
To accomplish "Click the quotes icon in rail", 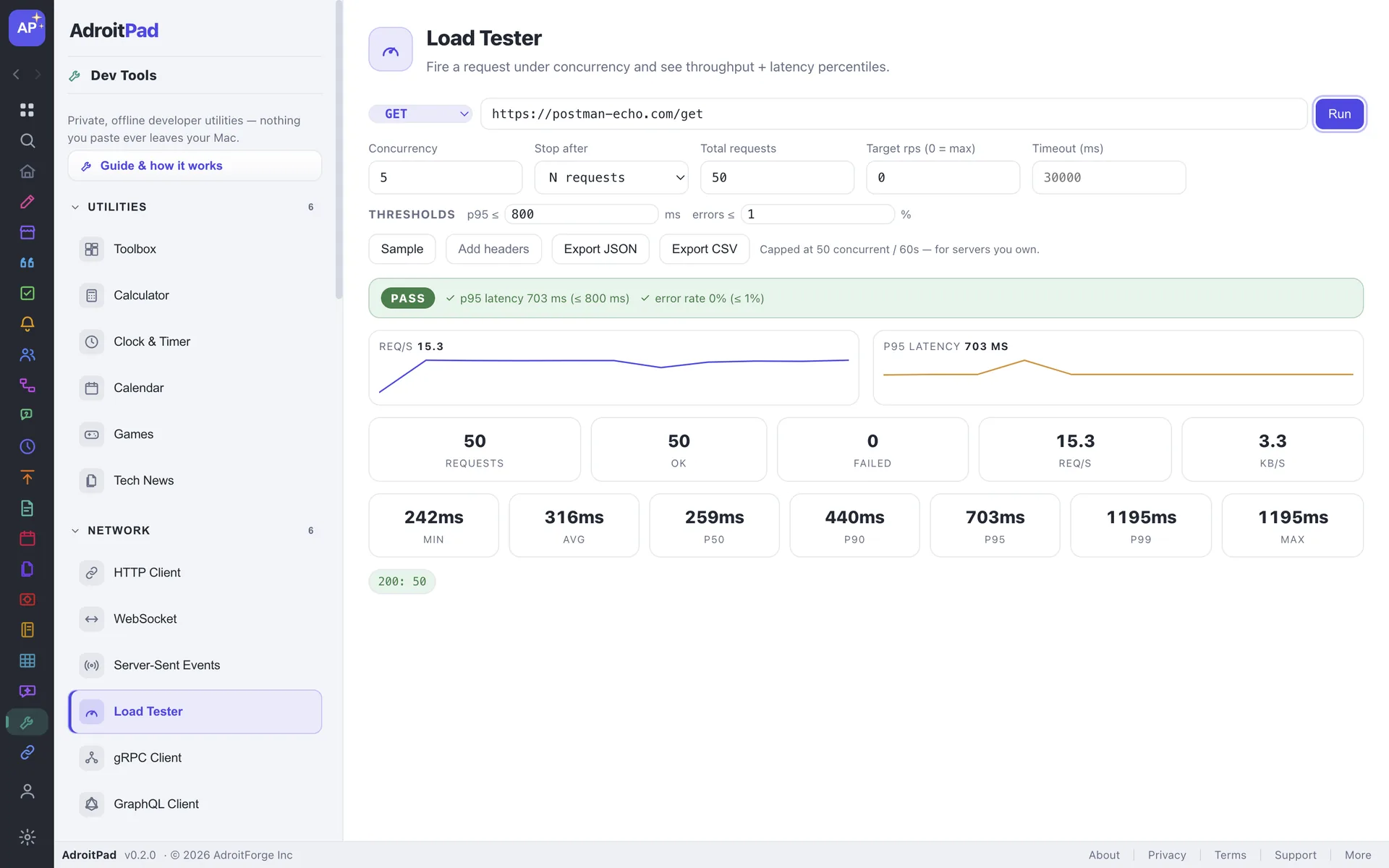I will 27,263.
